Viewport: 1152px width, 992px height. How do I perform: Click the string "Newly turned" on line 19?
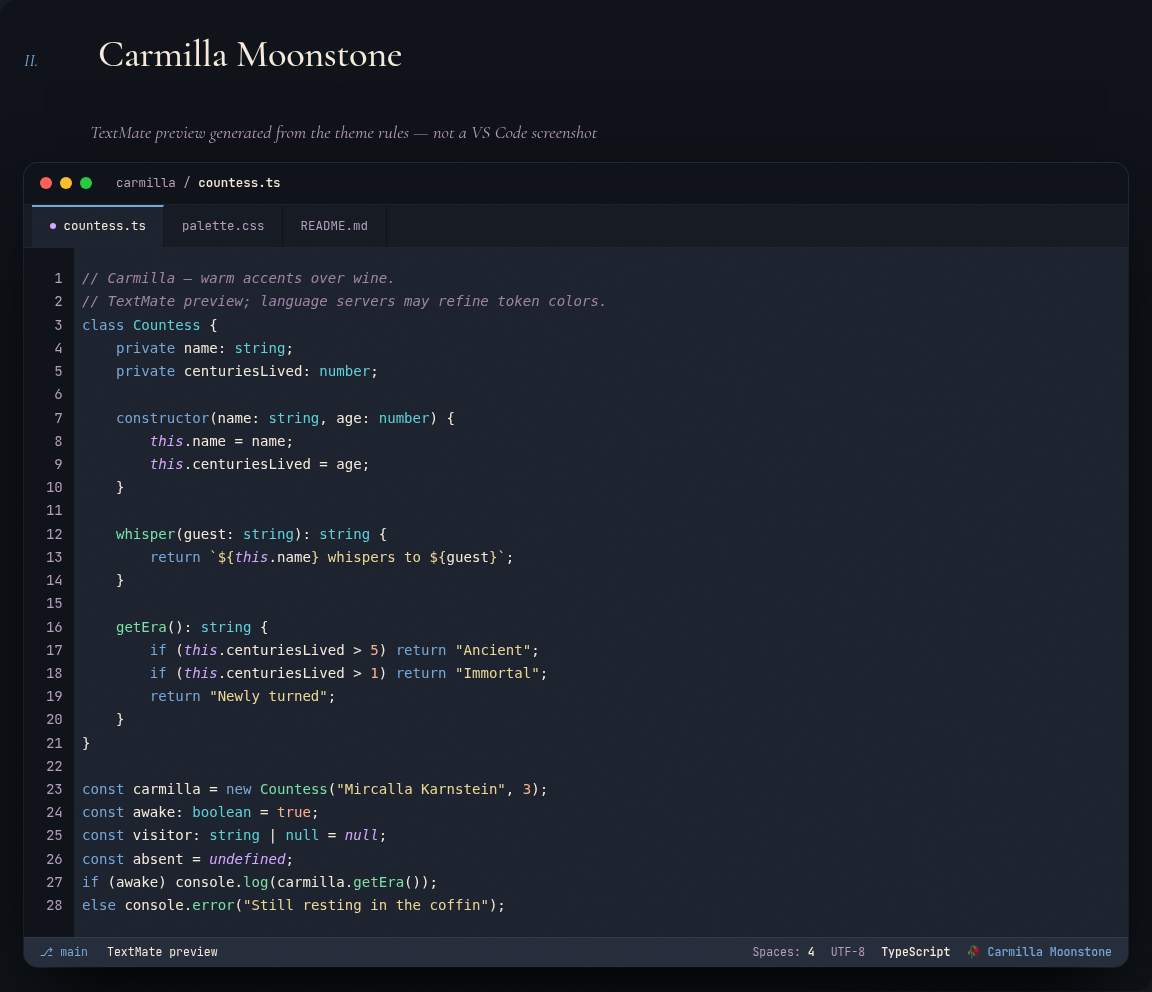(268, 696)
